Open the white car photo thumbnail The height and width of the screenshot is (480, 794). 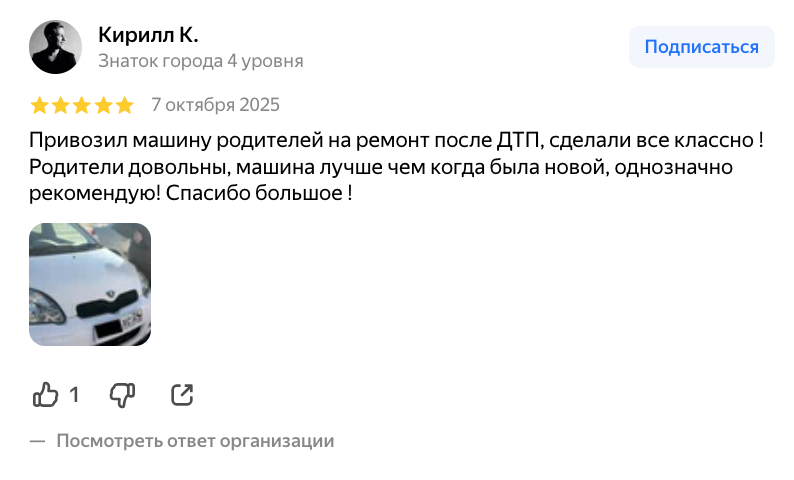point(90,285)
